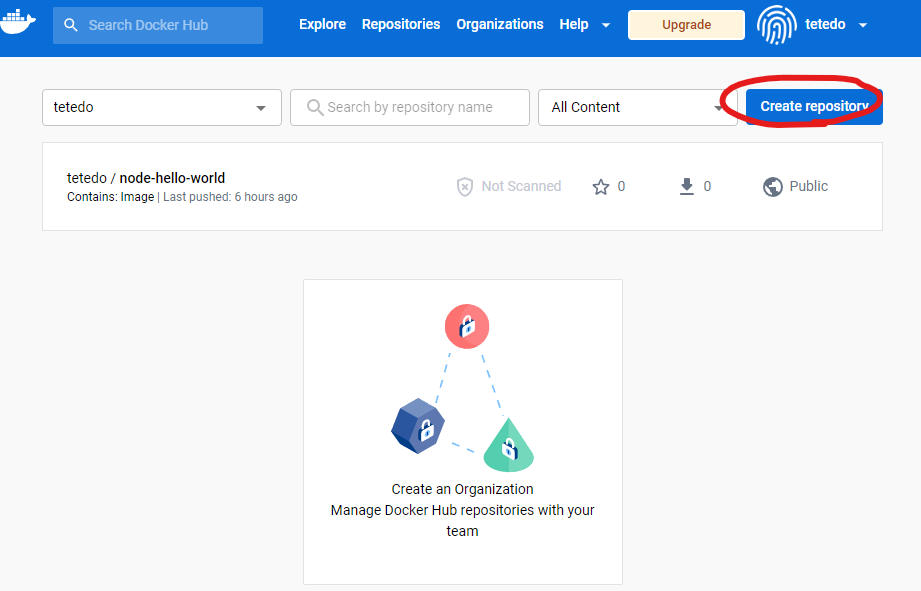Click the green cone padlock illustration icon

pyautogui.click(x=509, y=445)
